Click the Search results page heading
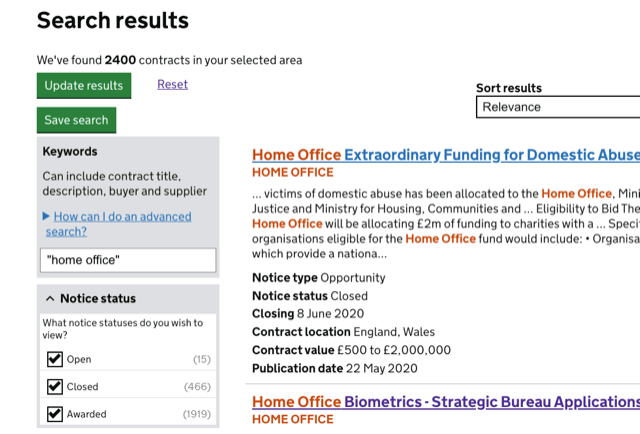The image size is (640, 434). coord(113,20)
